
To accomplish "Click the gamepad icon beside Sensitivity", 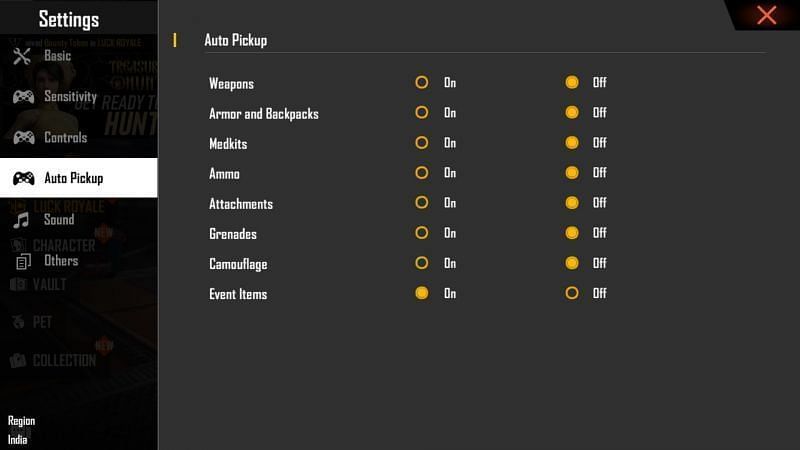I will pos(22,97).
